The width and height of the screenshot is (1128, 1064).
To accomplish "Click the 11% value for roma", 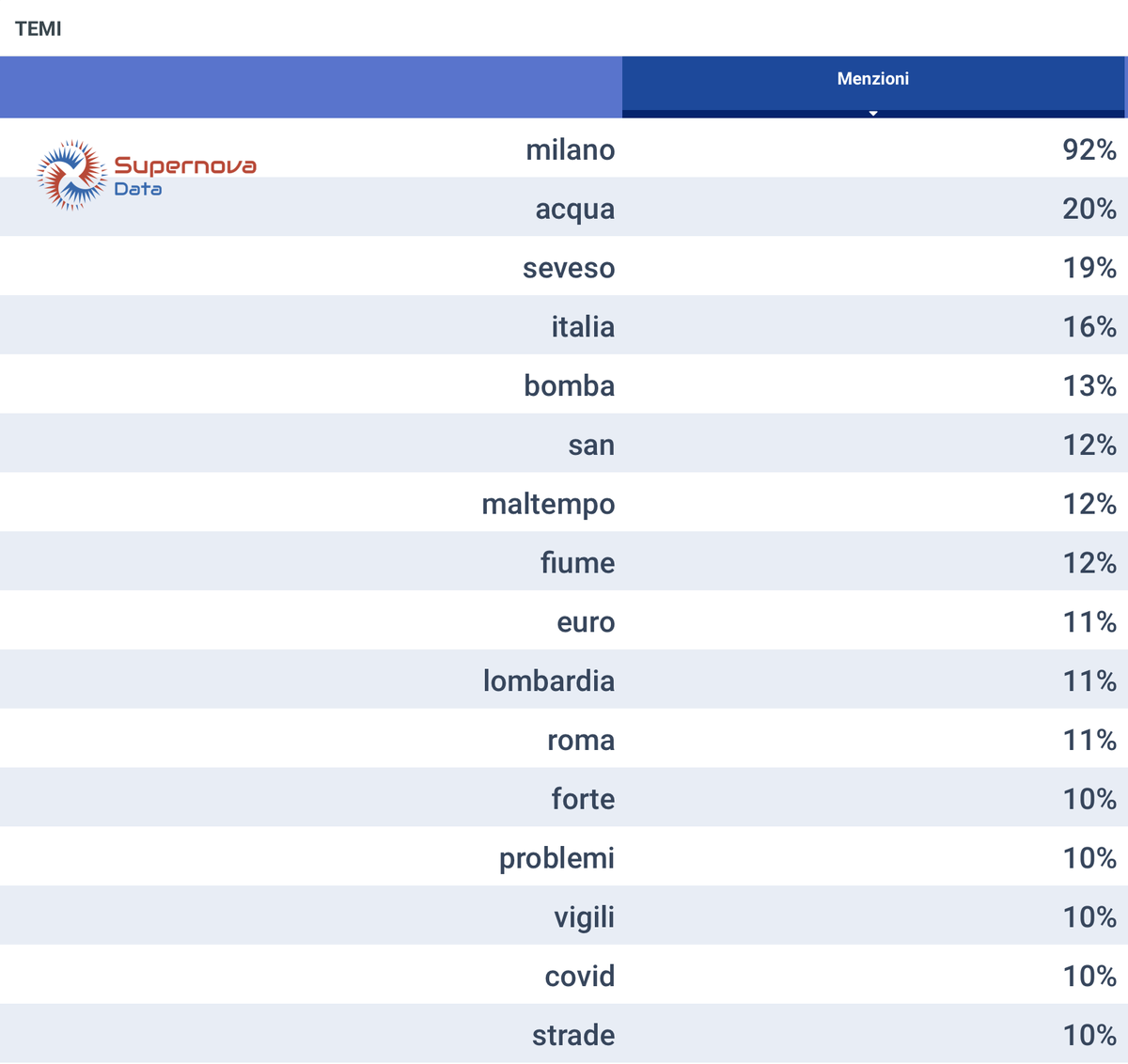I will coord(1089,740).
